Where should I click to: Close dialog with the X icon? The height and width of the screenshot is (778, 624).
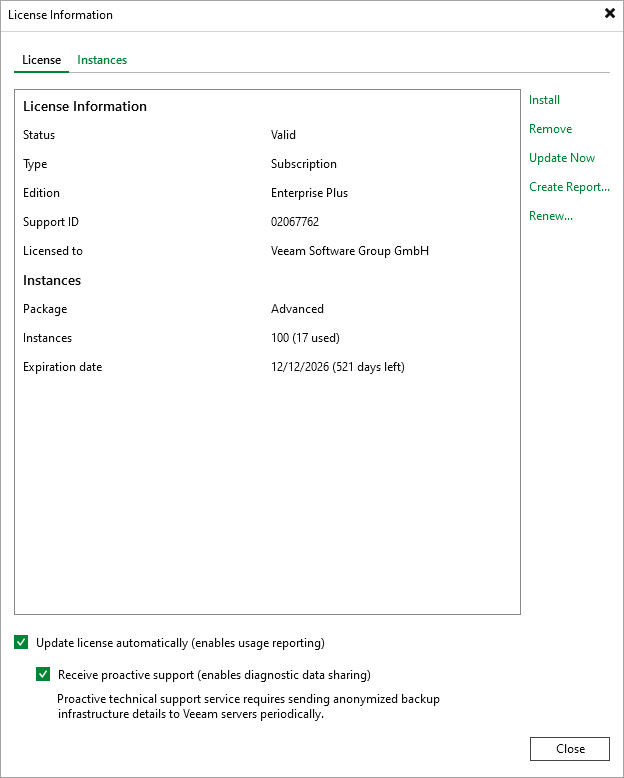coord(610,13)
